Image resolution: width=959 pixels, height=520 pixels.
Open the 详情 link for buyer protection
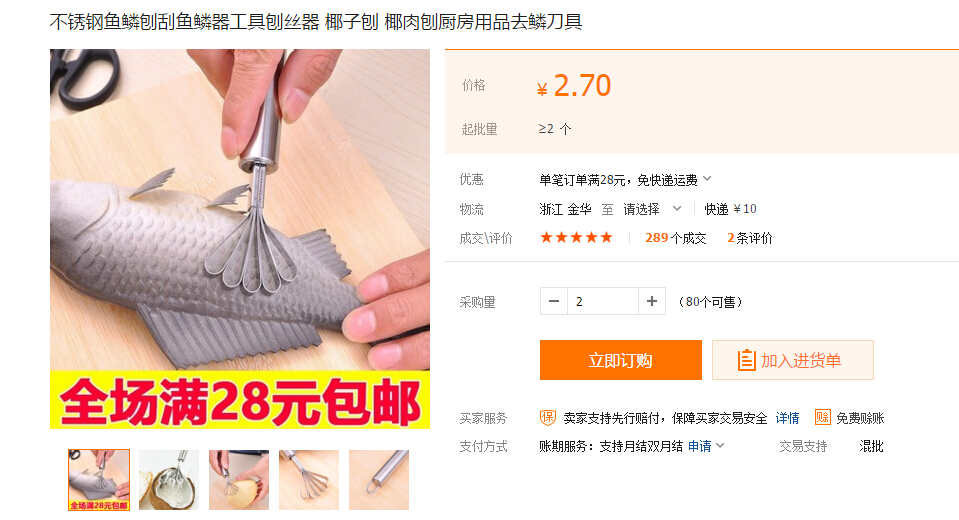[x=787, y=418]
